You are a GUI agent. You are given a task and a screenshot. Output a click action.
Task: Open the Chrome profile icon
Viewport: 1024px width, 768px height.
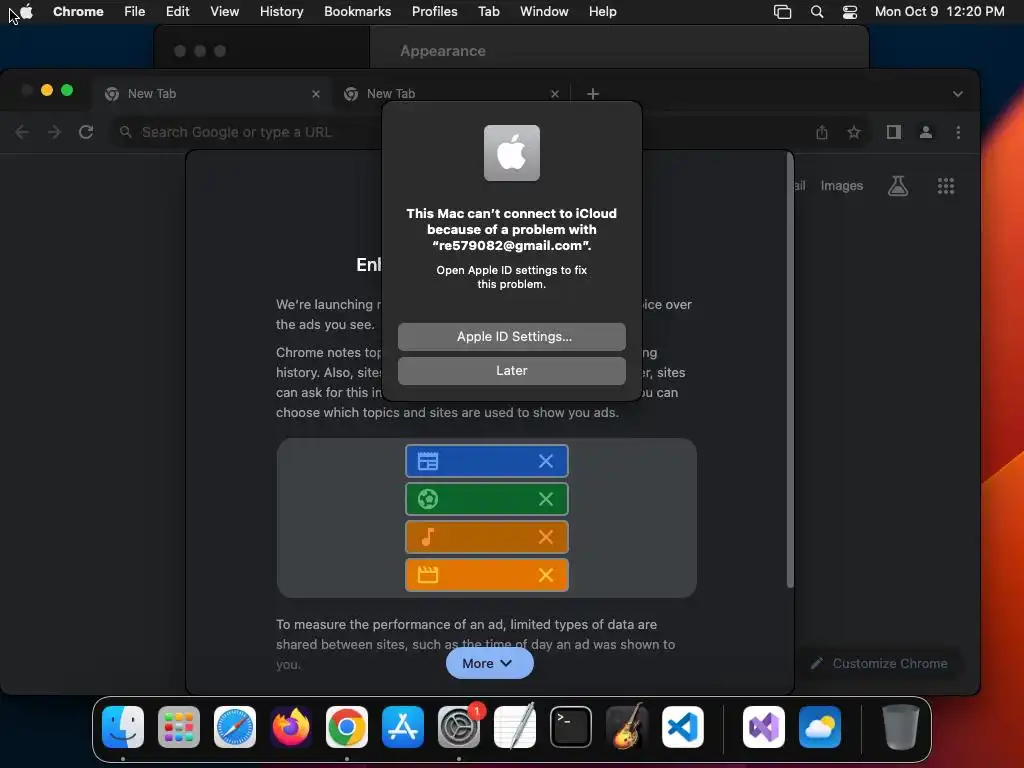click(925, 133)
